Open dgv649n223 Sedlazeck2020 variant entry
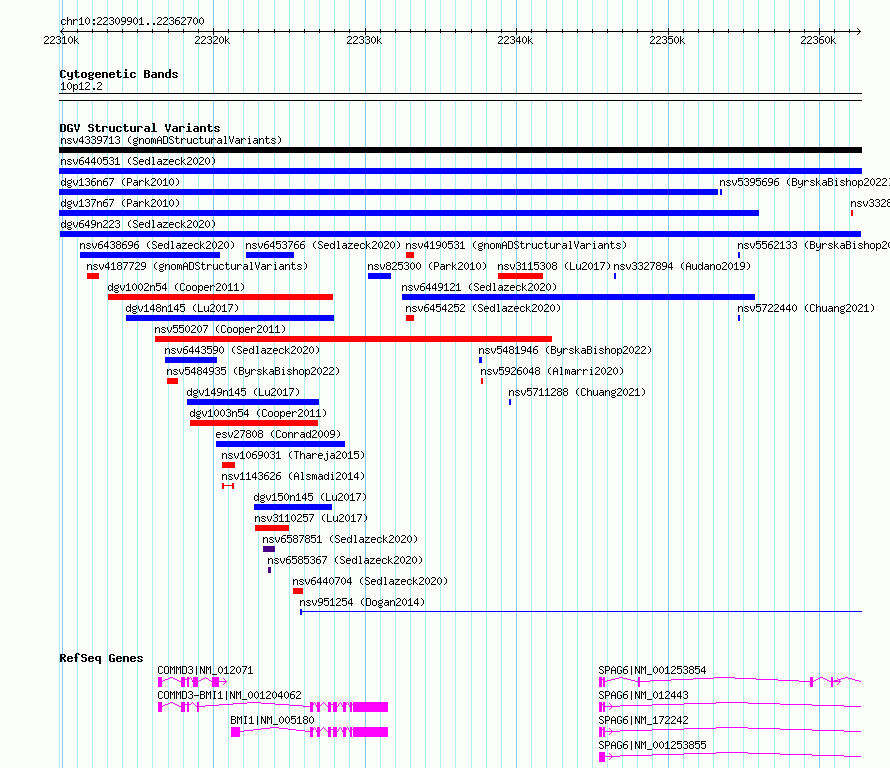Viewport: 890px width, 768px height. [x=138, y=224]
